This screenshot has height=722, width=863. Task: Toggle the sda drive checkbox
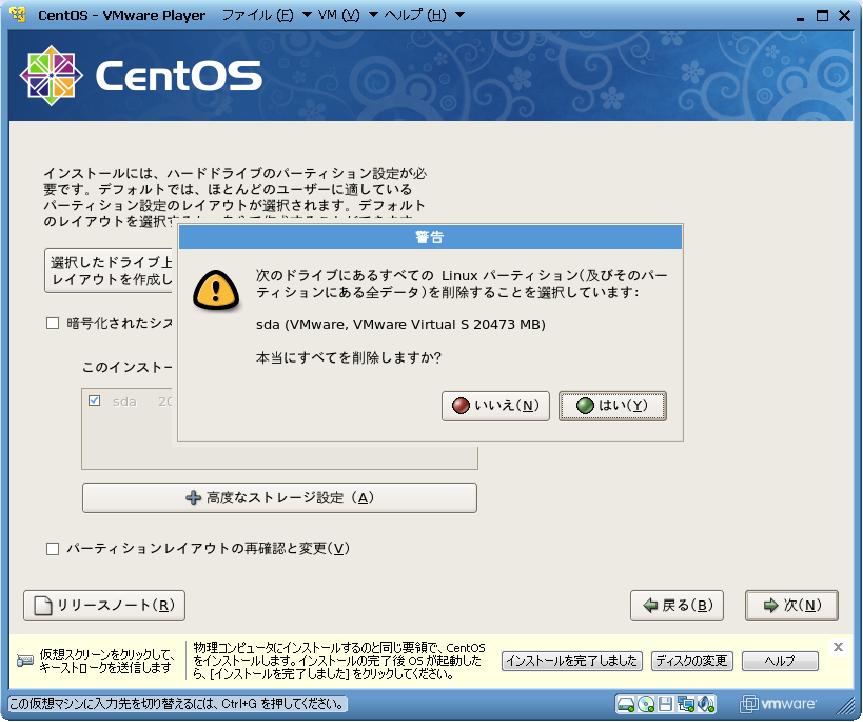[95, 401]
